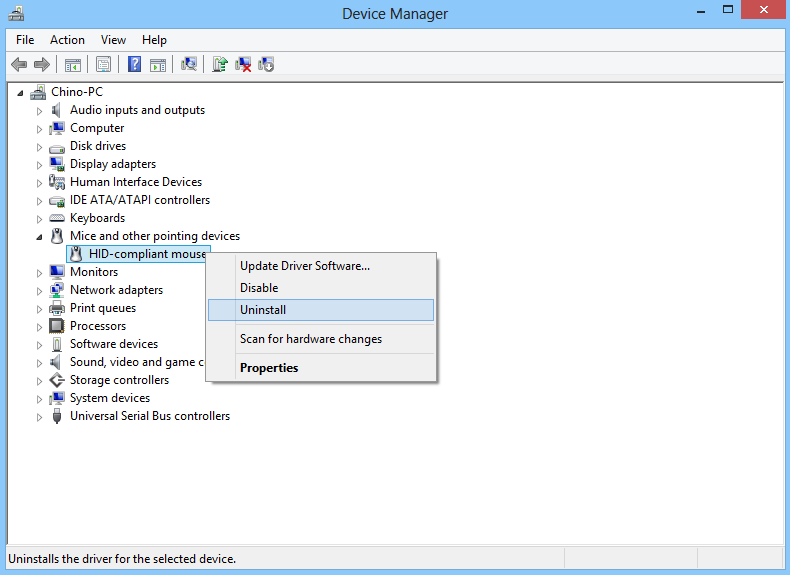Image resolution: width=790 pixels, height=575 pixels.
Task: Expand the Computer category arrow
Action: click(x=39, y=129)
